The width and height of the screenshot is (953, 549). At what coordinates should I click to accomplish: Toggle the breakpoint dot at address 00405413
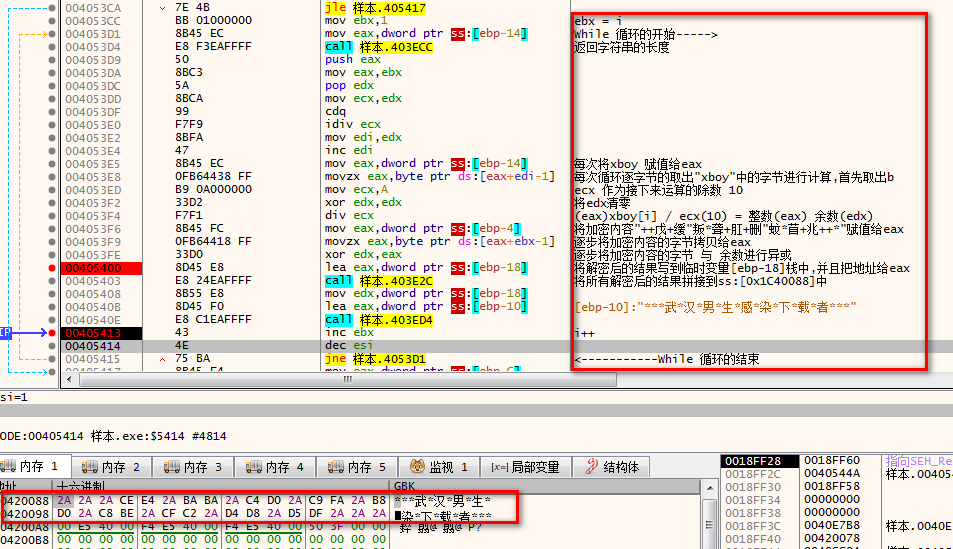click(53, 332)
